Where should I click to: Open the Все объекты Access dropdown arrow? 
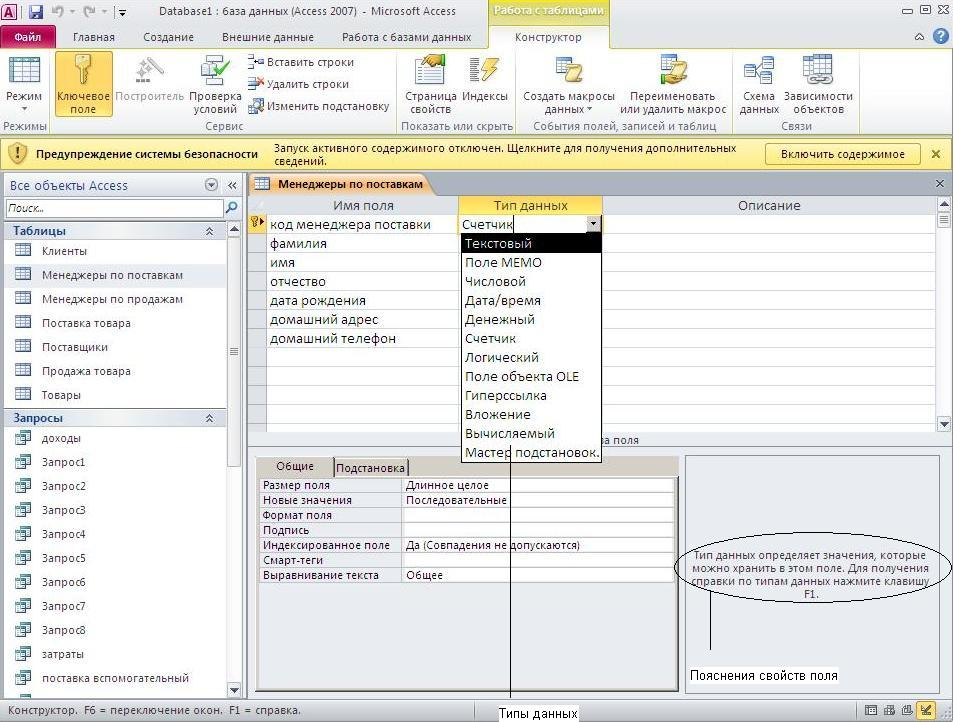click(211, 185)
